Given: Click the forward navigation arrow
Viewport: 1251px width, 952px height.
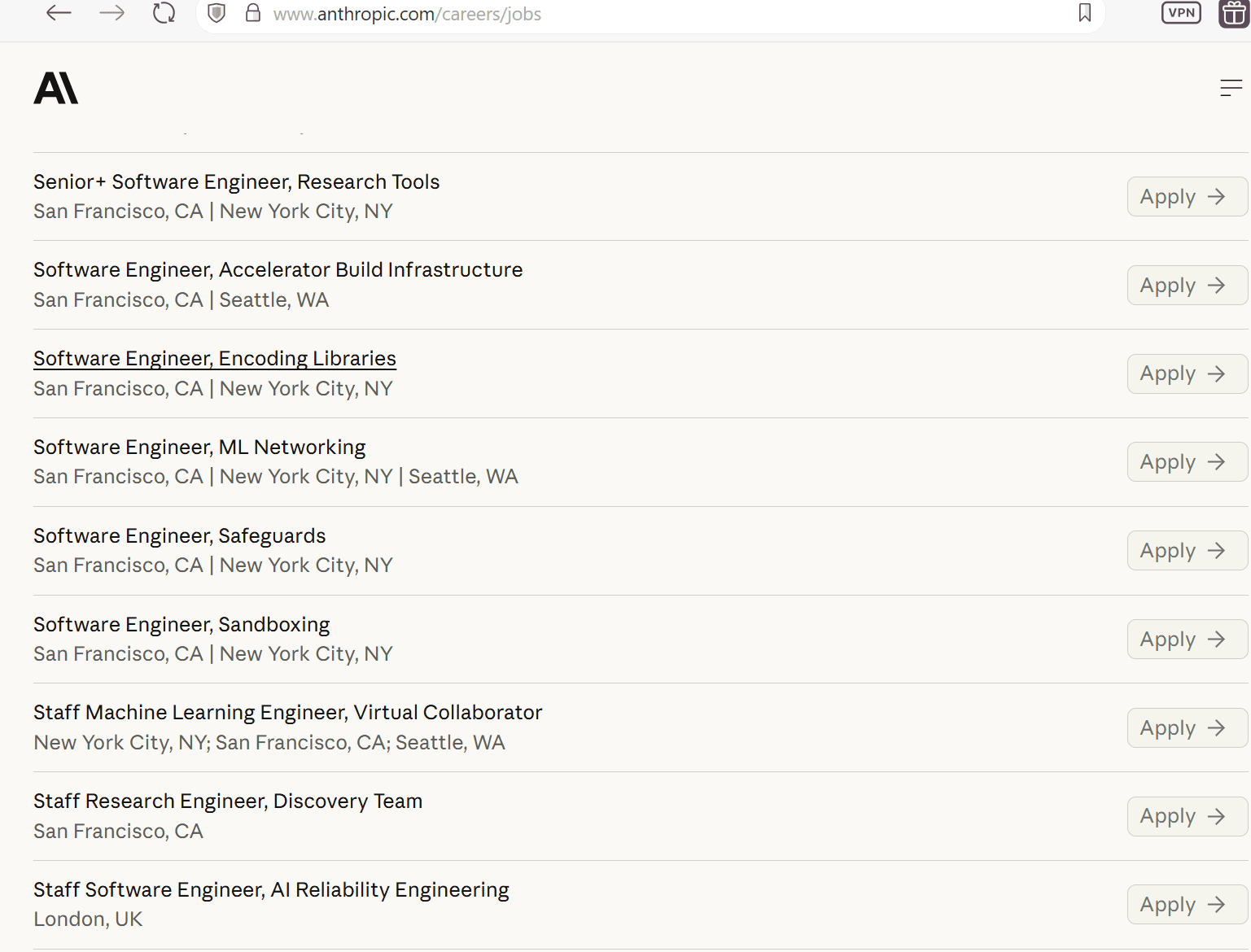Looking at the screenshot, I should (x=112, y=13).
